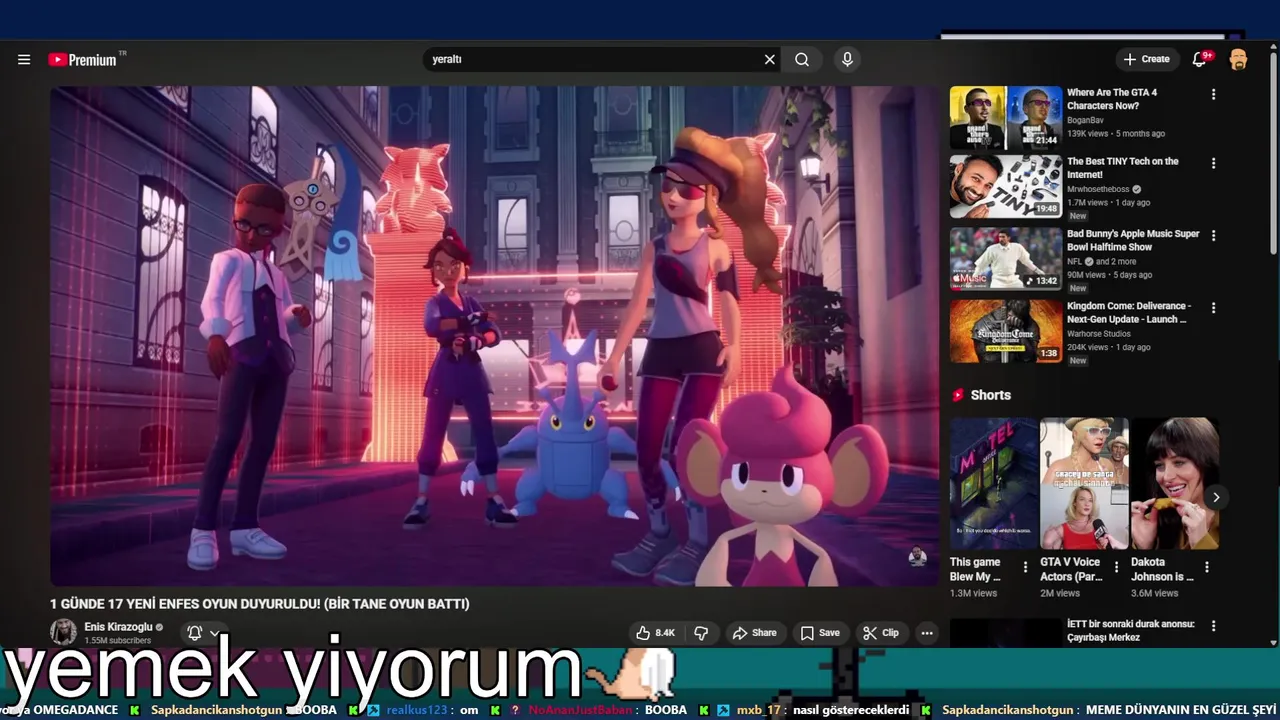The image size is (1280, 720).
Task: Play Bad Bunny's Halftime Show thumbnail
Action: pos(1006,259)
